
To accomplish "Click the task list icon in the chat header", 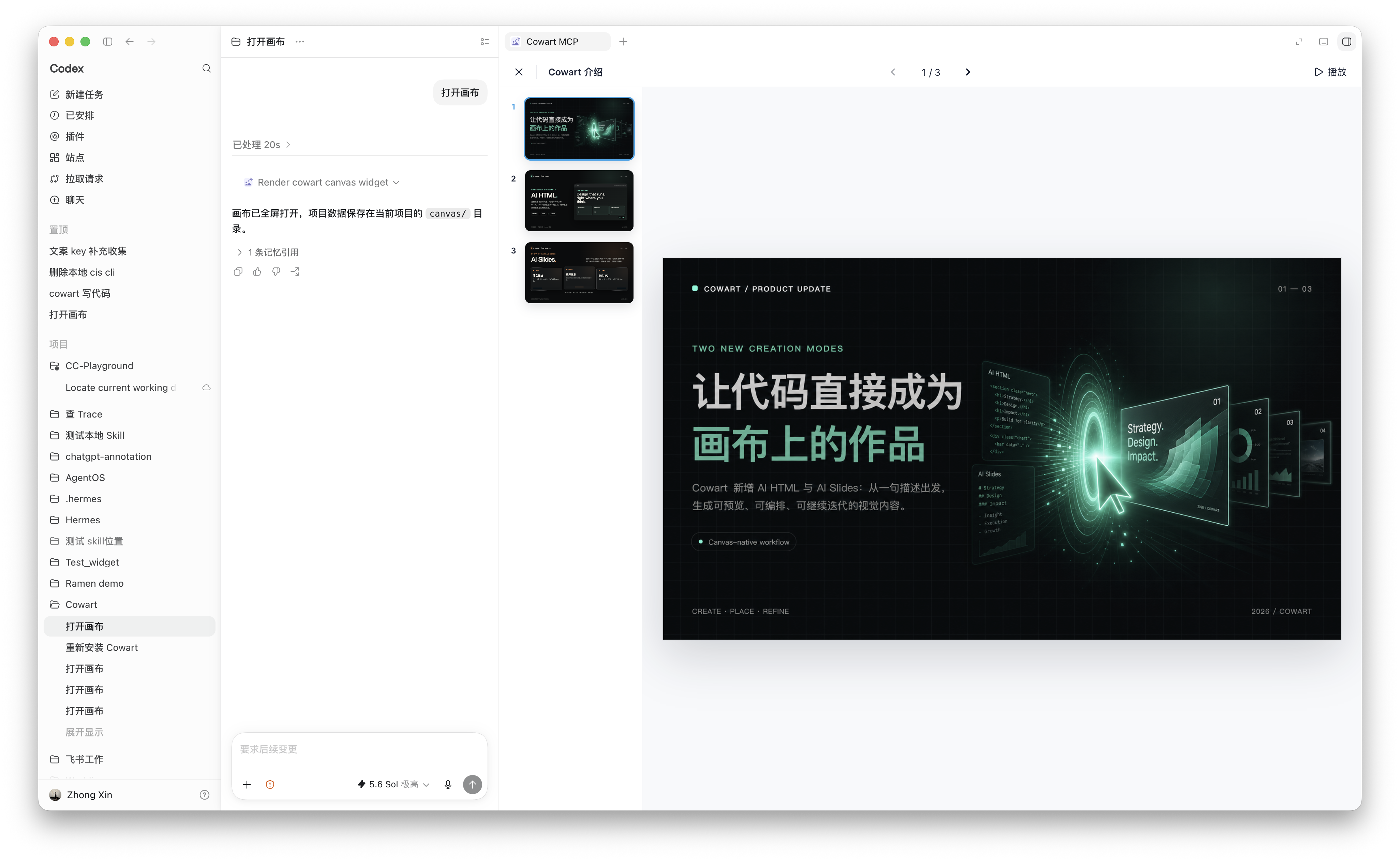I will [x=485, y=42].
